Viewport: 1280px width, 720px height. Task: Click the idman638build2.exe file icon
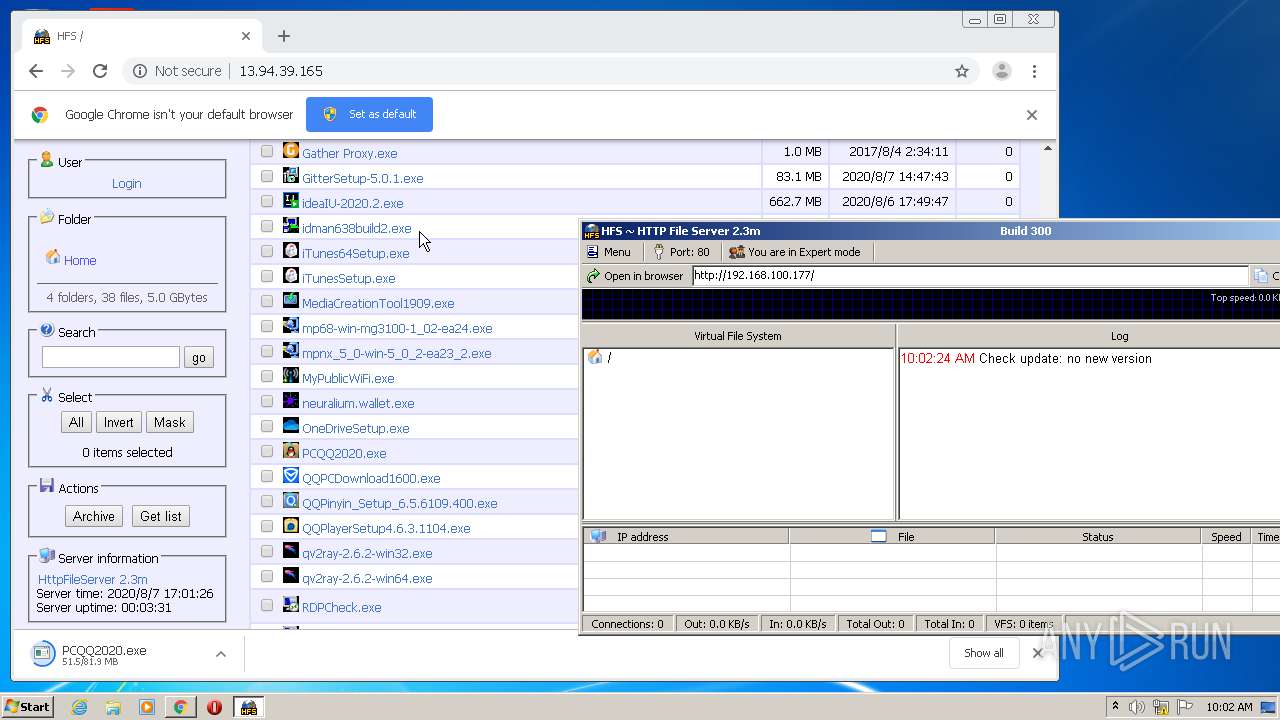coord(291,226)
